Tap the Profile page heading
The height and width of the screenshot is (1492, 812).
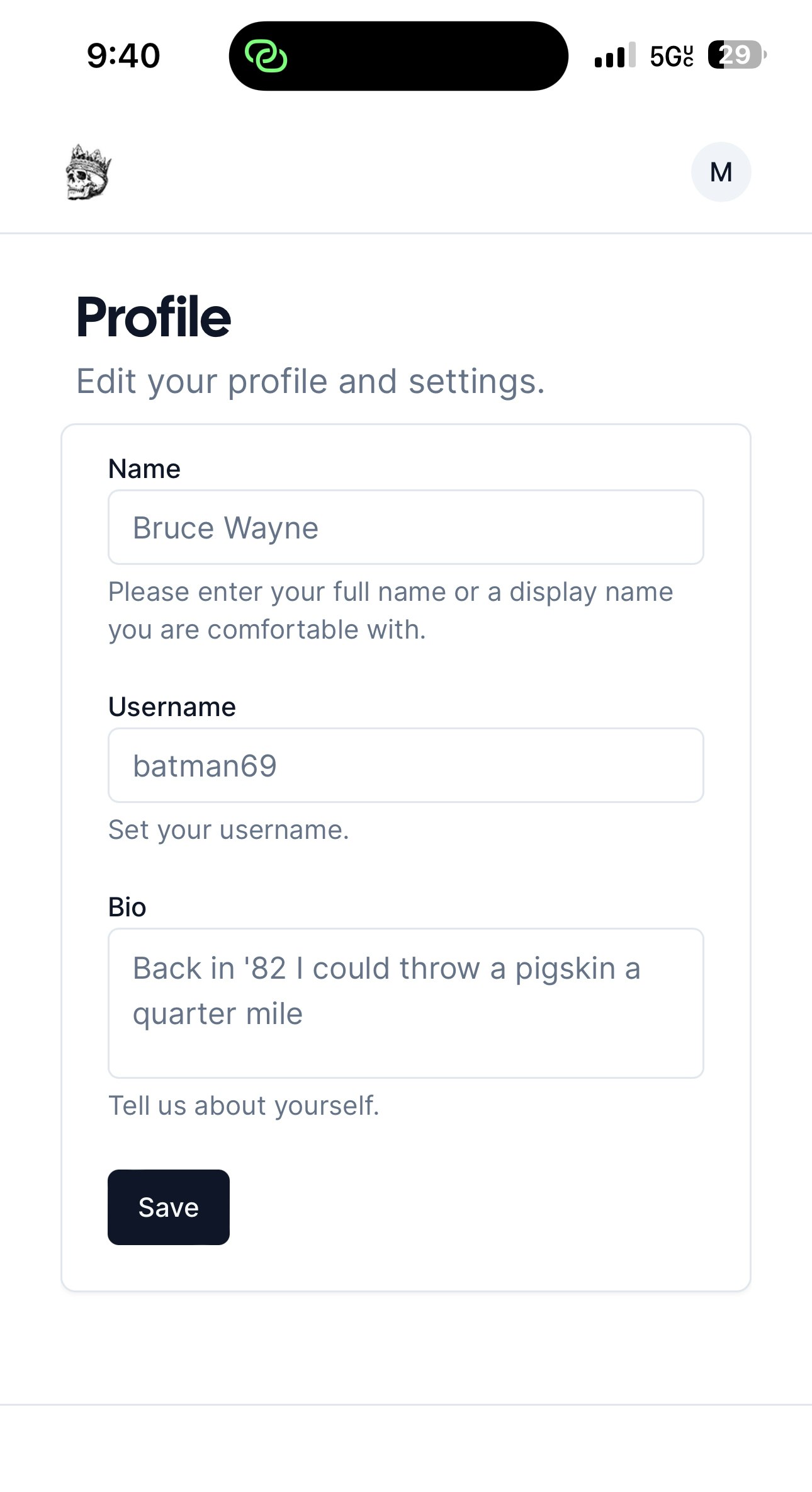click(x=154, y=317)
